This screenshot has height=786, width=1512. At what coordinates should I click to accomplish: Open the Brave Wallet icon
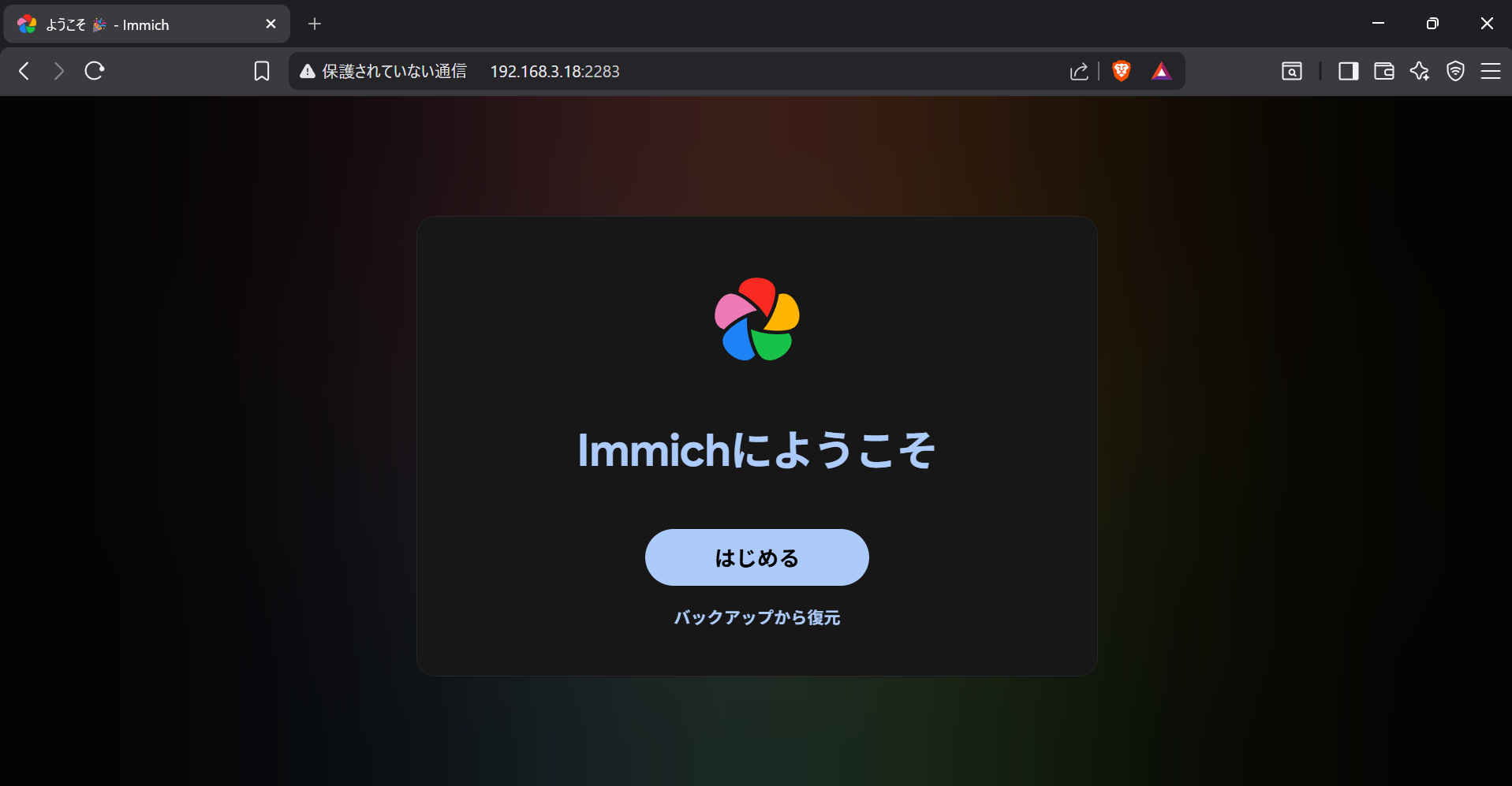[x=1383, y=71]
